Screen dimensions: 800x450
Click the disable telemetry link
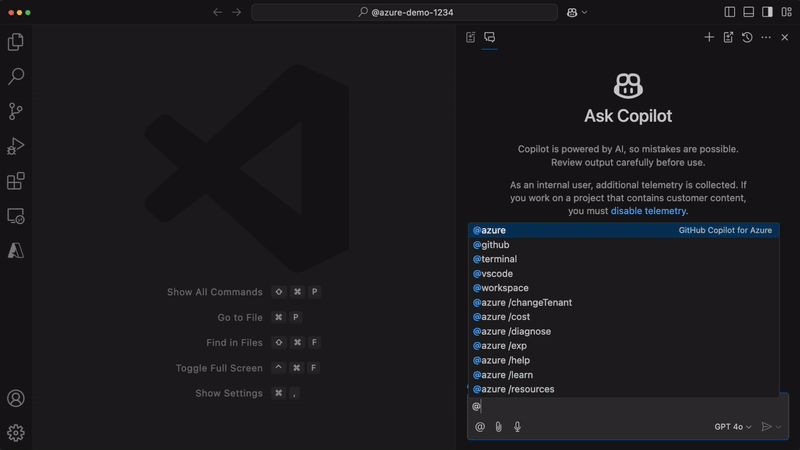[648, 211]
